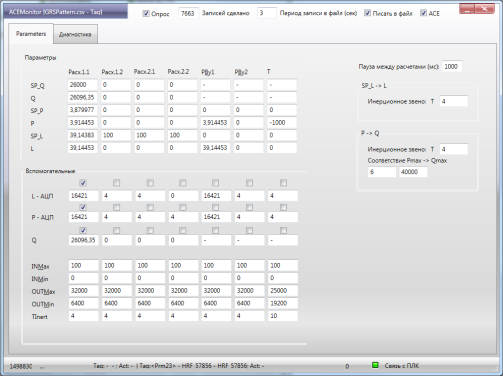Check L - АЦП checkbox in last column
Image resolution: width=503 pixels, height=376 pixels.
[x=283, y=183]
